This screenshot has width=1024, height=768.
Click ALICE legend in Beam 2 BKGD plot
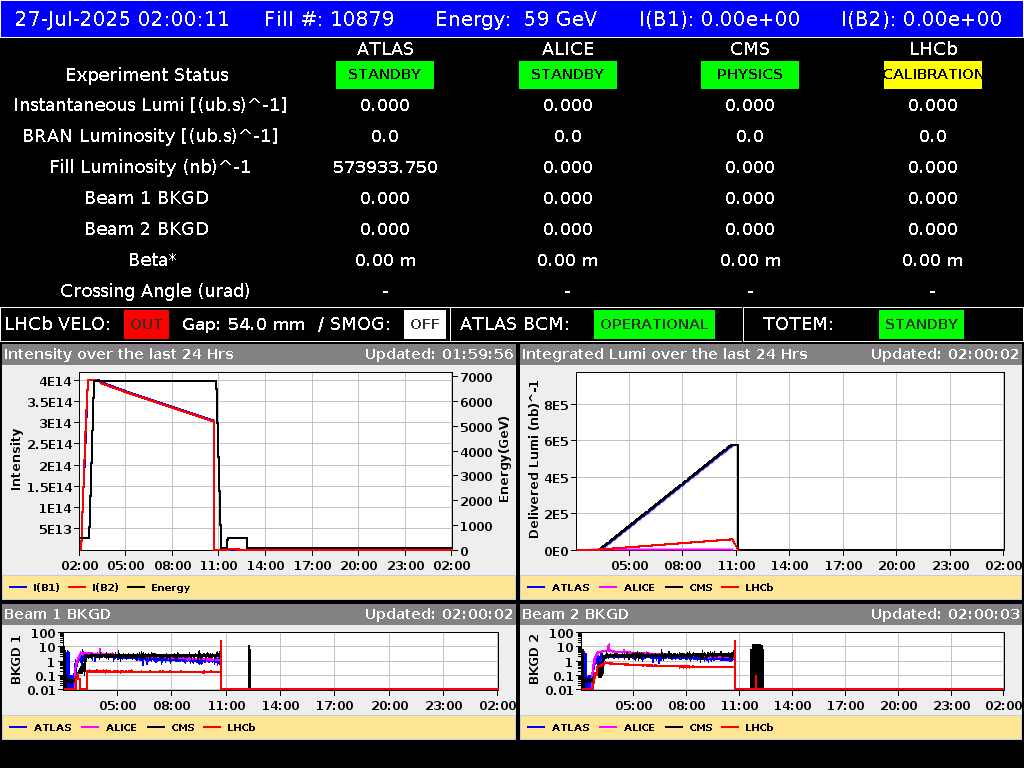627,727
